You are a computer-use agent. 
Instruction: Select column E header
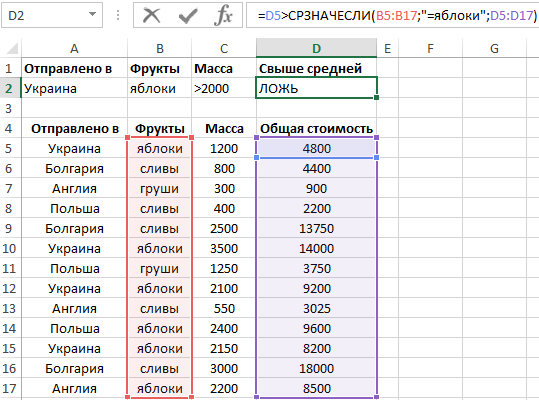click(x=388, y=48)
